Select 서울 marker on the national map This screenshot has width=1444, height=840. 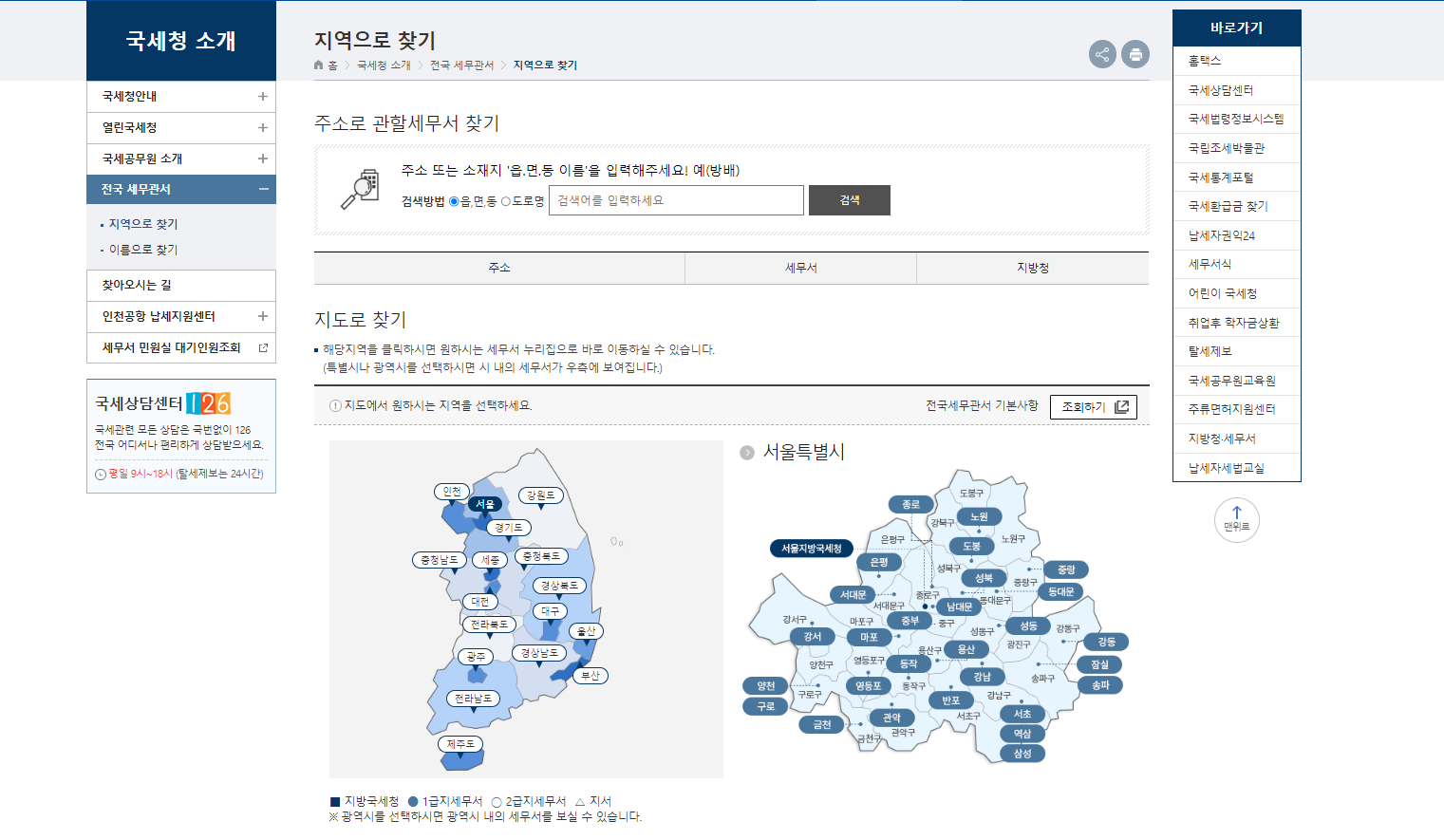point(485,505)
